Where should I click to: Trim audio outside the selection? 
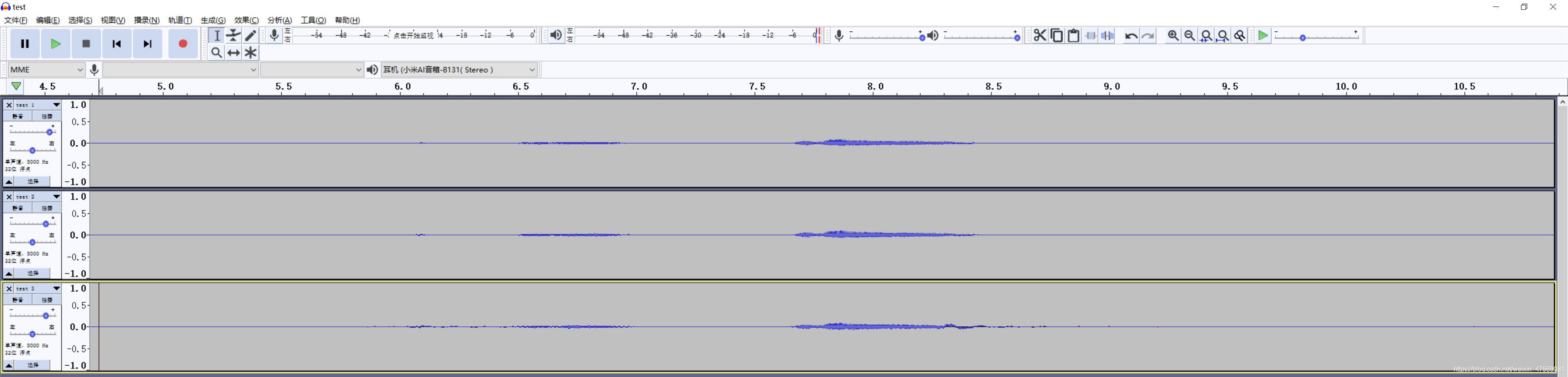(x=1091, y=36)
